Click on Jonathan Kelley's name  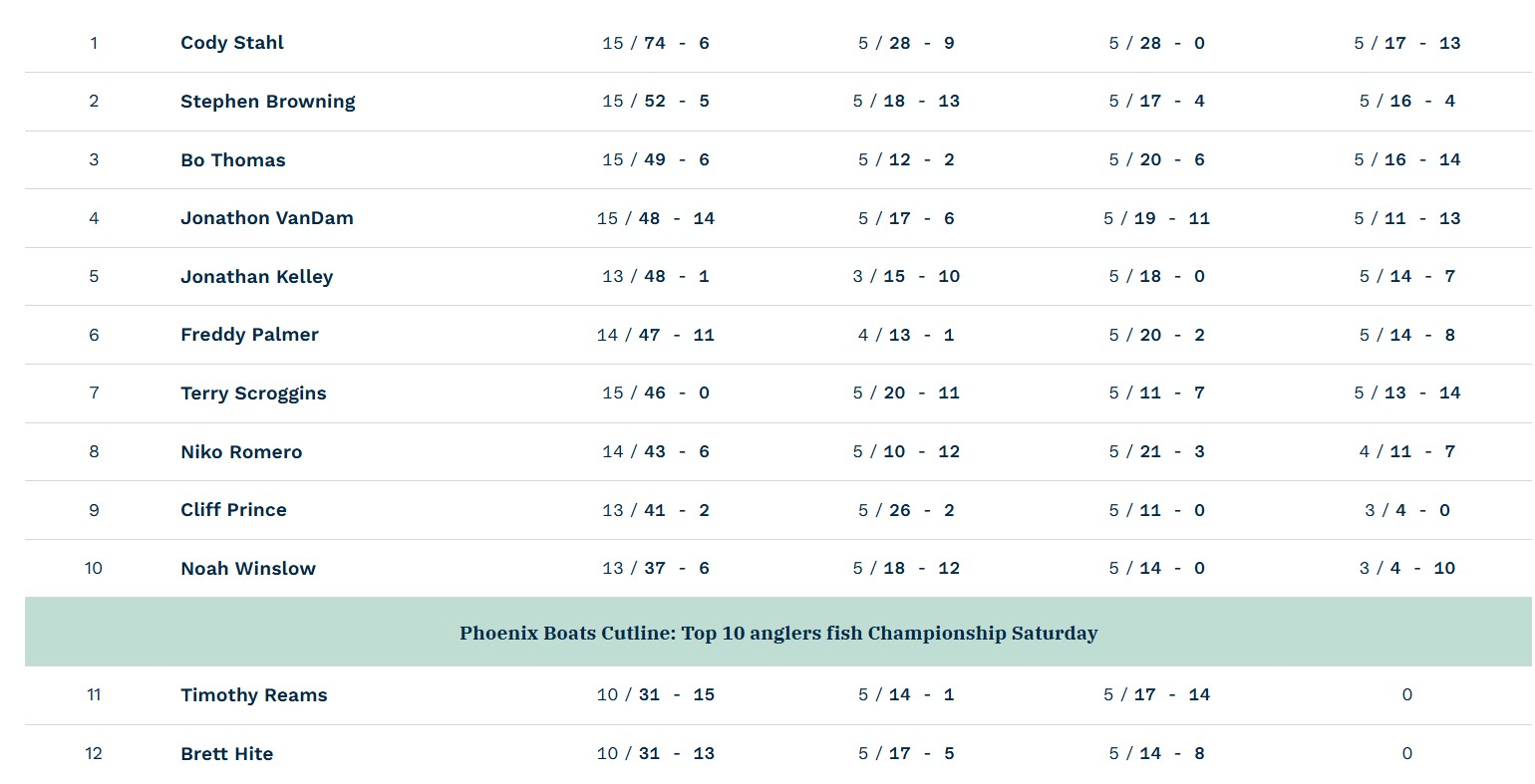point(256,277)
